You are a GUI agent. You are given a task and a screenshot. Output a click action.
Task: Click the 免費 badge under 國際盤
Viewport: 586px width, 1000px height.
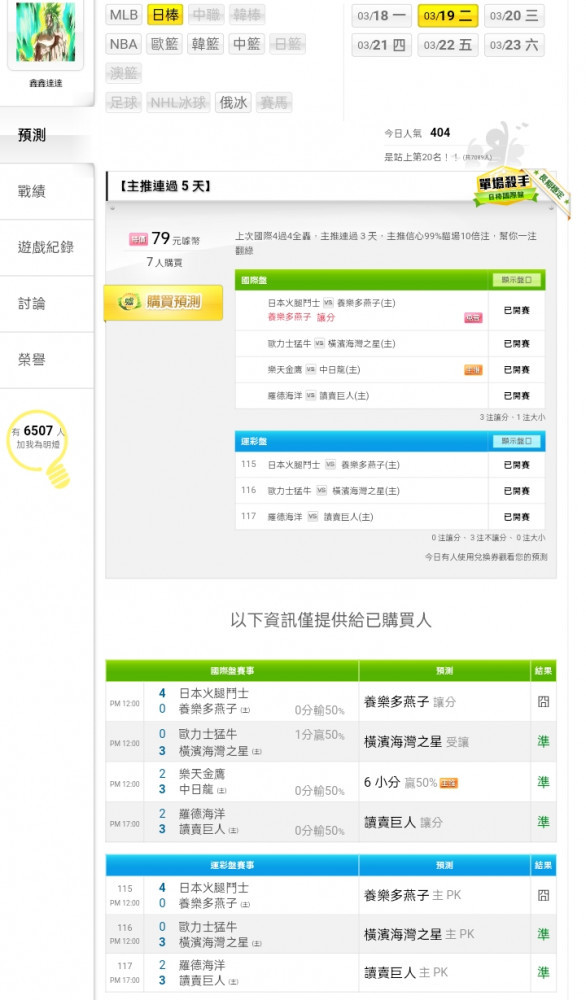pos(472,318)
